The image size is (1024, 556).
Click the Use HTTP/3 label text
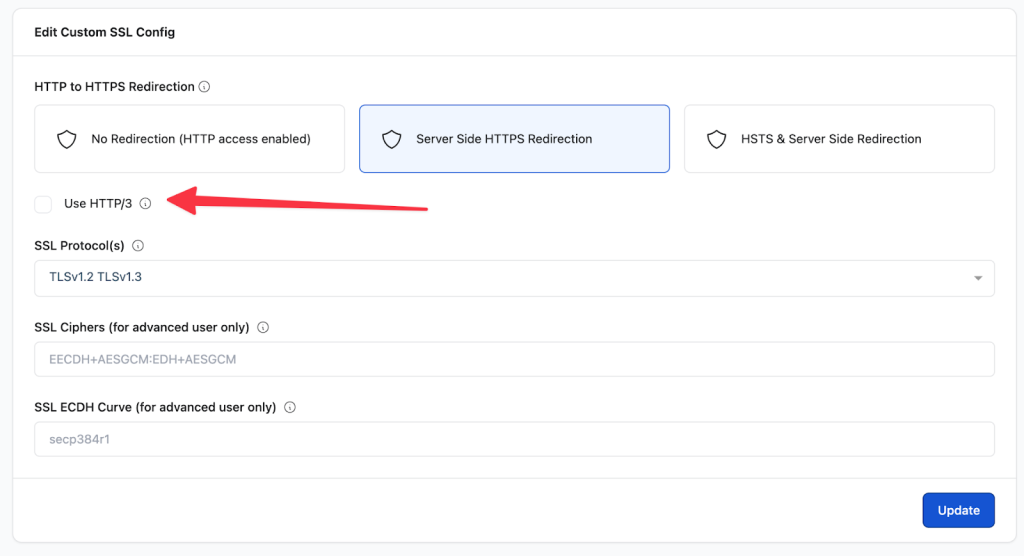(98, 204)
